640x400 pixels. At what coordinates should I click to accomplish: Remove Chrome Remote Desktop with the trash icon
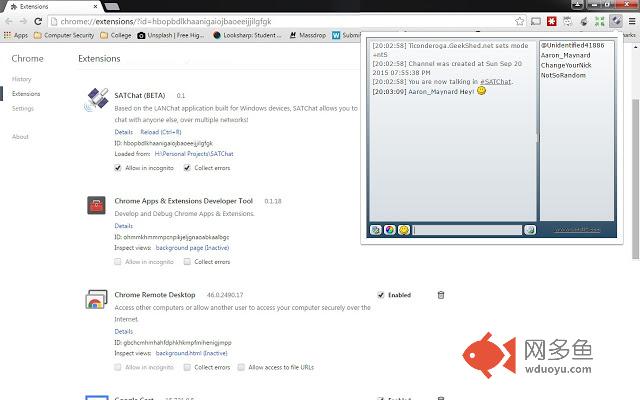click(441, 295)
